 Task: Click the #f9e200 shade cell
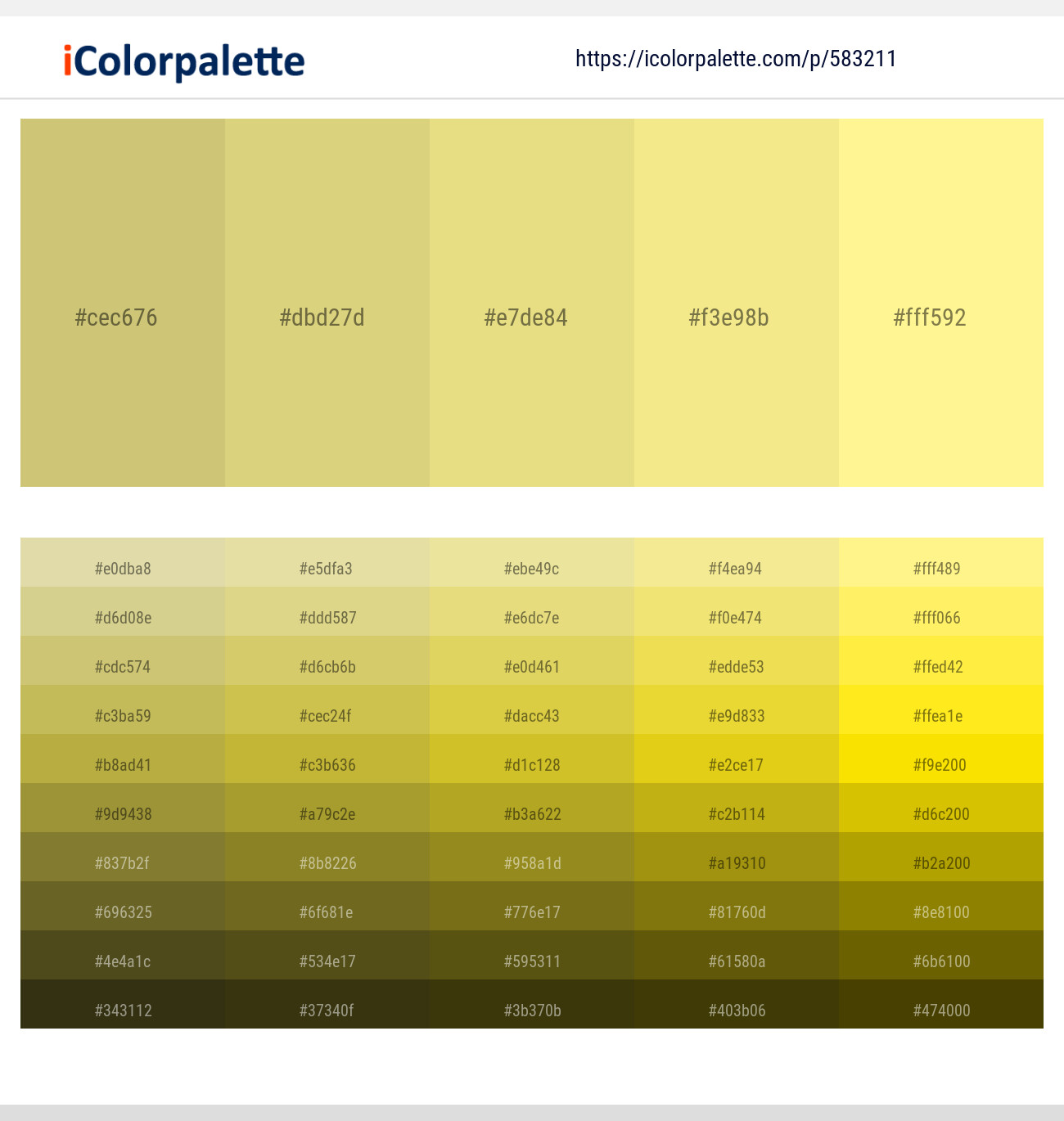[941, 764]
